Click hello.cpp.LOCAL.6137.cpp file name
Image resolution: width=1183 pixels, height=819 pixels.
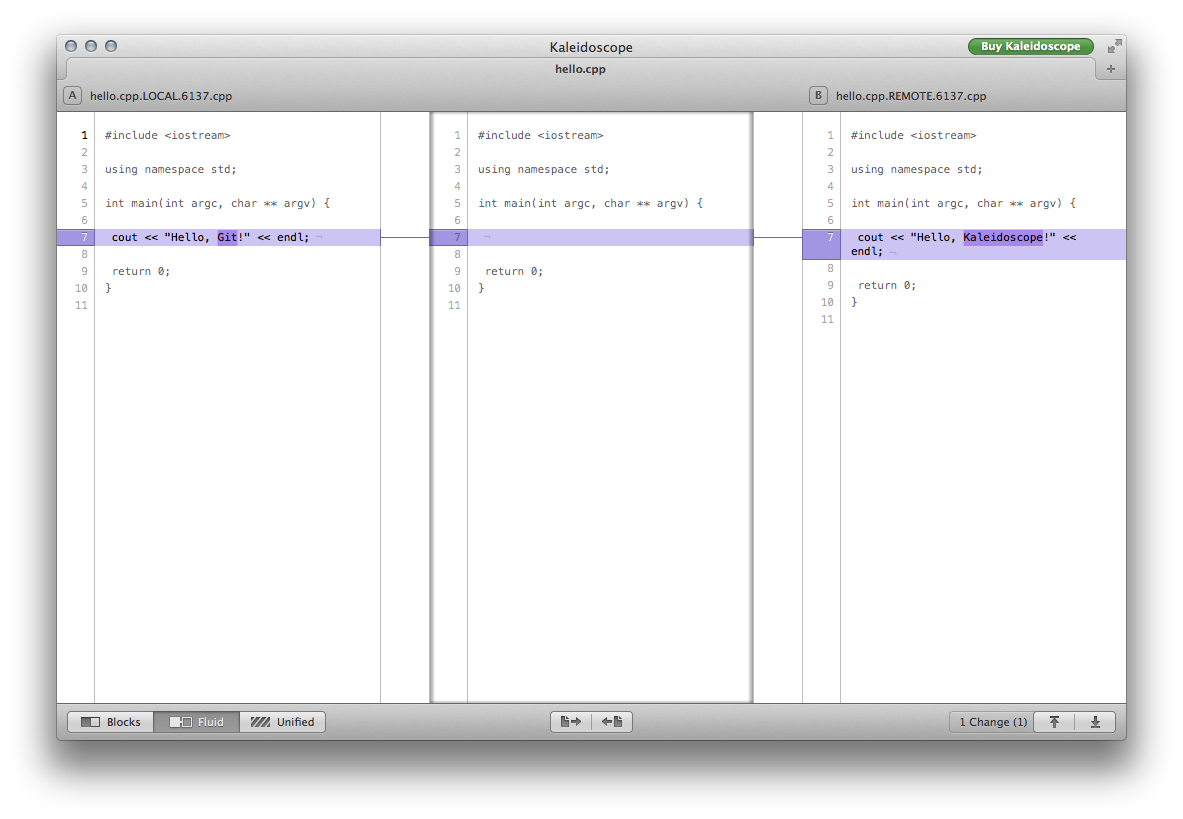point(161,96)
